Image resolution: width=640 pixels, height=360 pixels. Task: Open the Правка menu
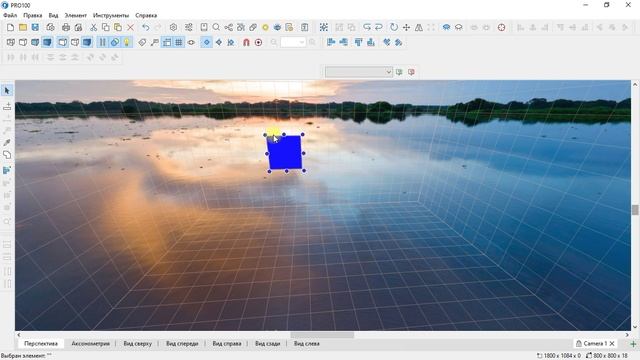coord(33,15)
